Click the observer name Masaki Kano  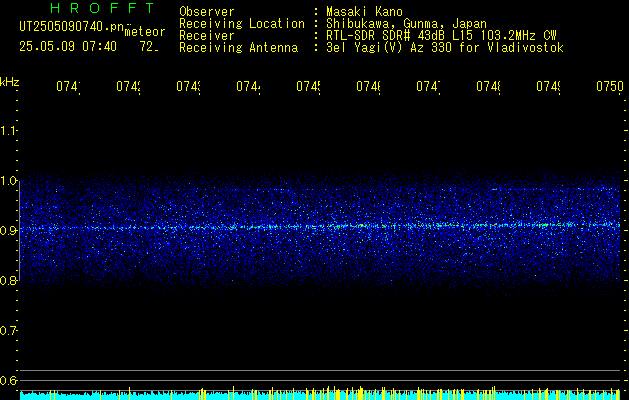(364, 11)
